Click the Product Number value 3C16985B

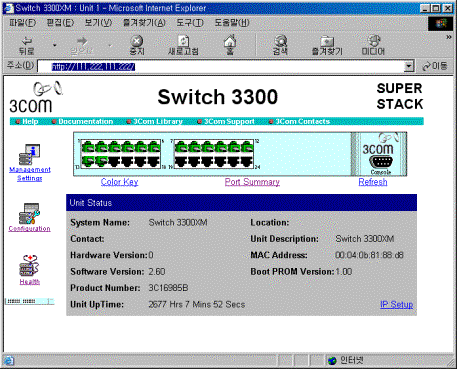168,288
